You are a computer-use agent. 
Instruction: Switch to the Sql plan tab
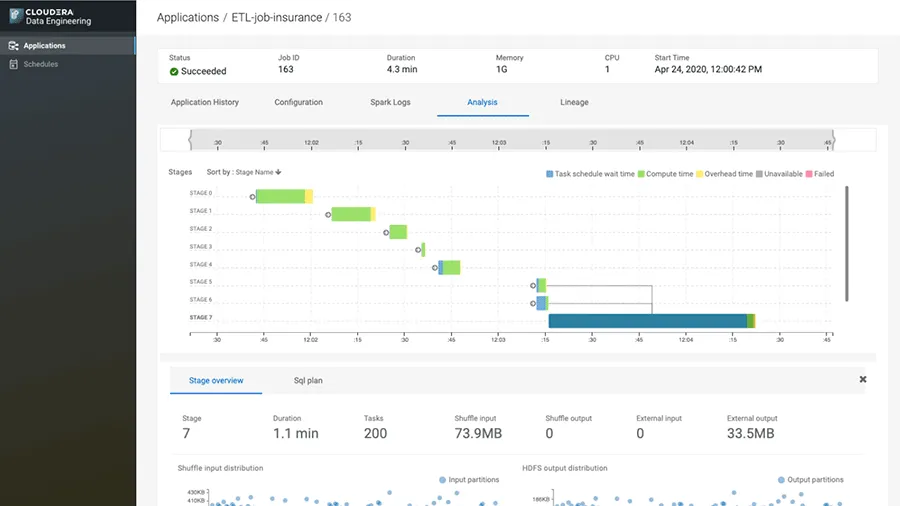tap(308, 381)
